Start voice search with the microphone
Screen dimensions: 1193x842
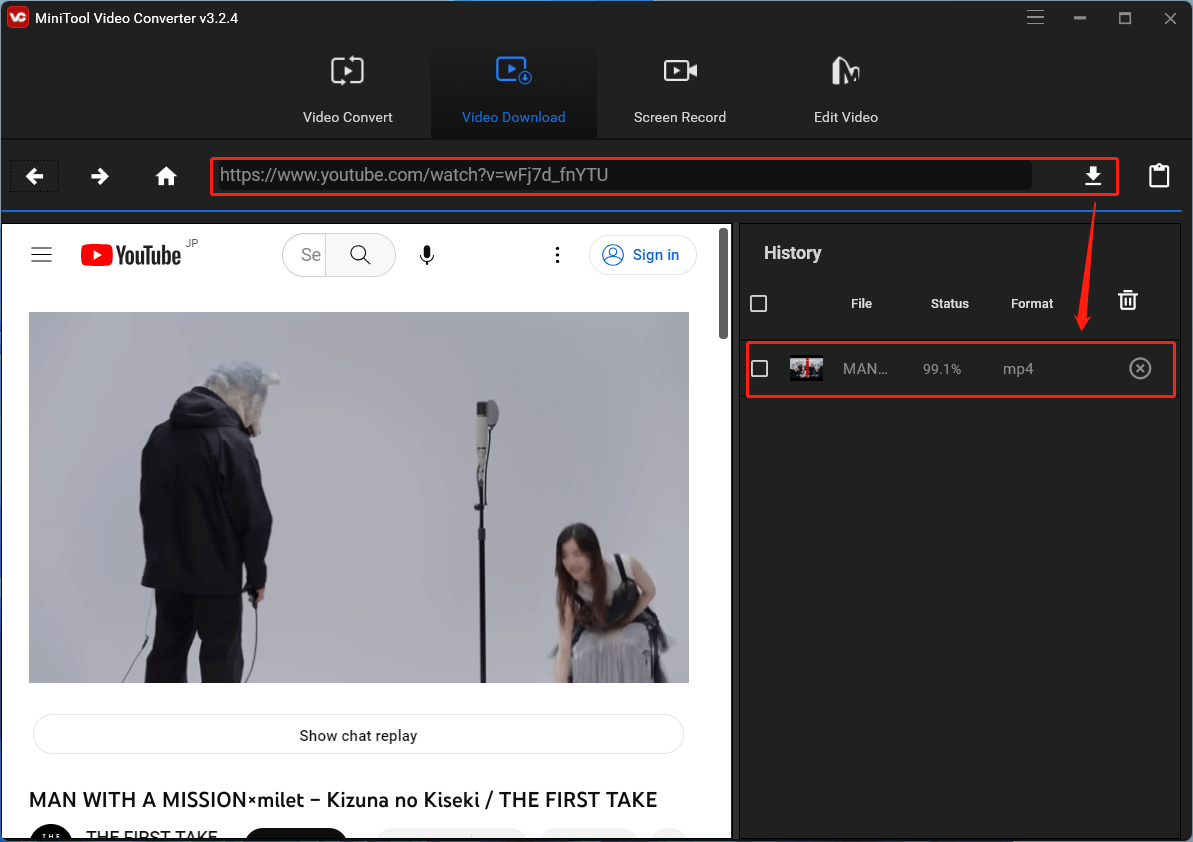pyautogui.click(x=427, y=255)
